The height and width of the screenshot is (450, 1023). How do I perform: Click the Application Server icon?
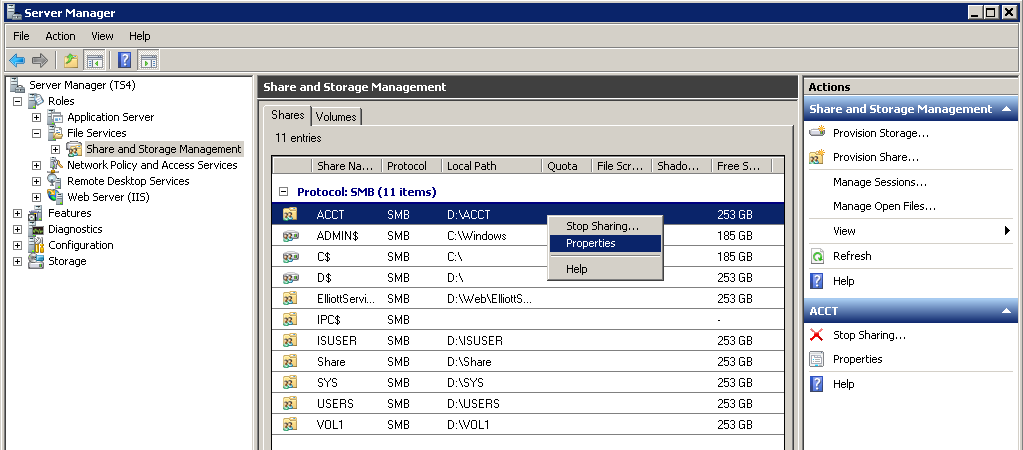coord(55,117)
